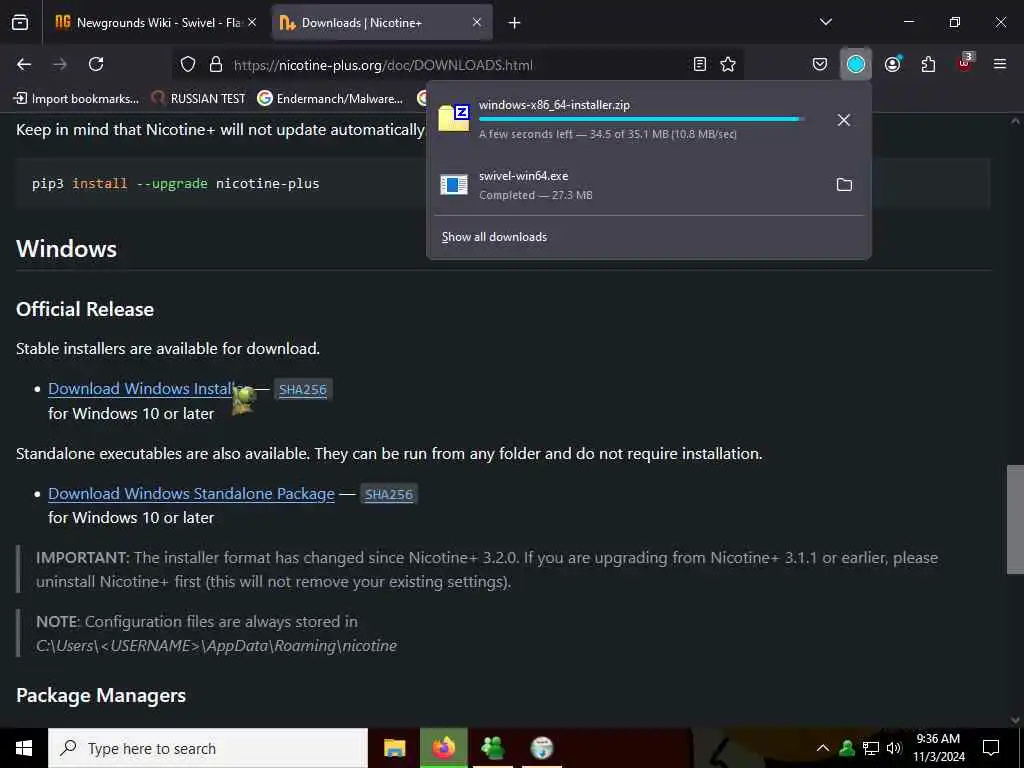This screenshot has width=1024, height=768.
Task: Toggle reader view icon
Action: (699, 64)
